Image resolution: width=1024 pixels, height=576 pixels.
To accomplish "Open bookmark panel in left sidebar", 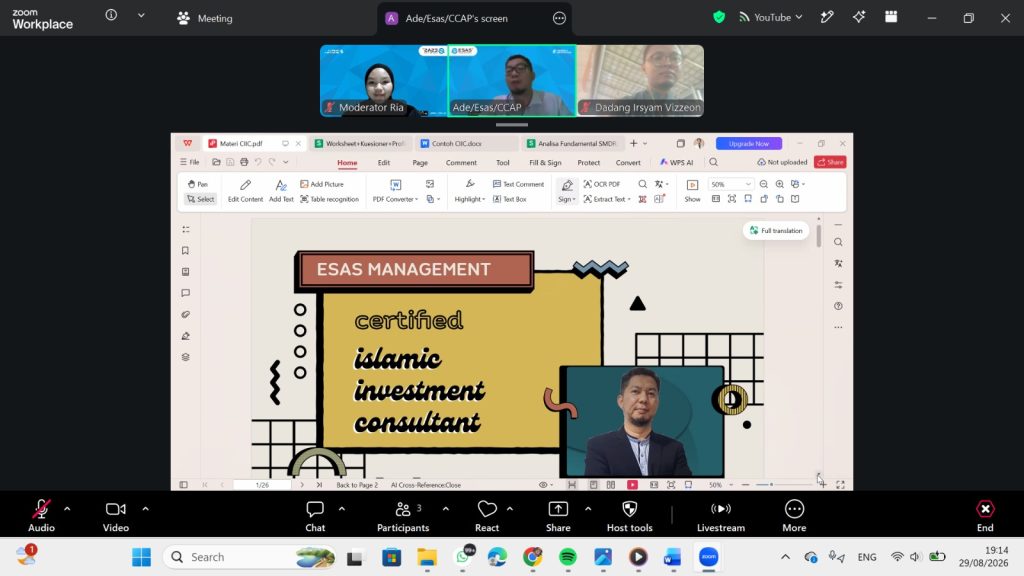I will point(185,251).
